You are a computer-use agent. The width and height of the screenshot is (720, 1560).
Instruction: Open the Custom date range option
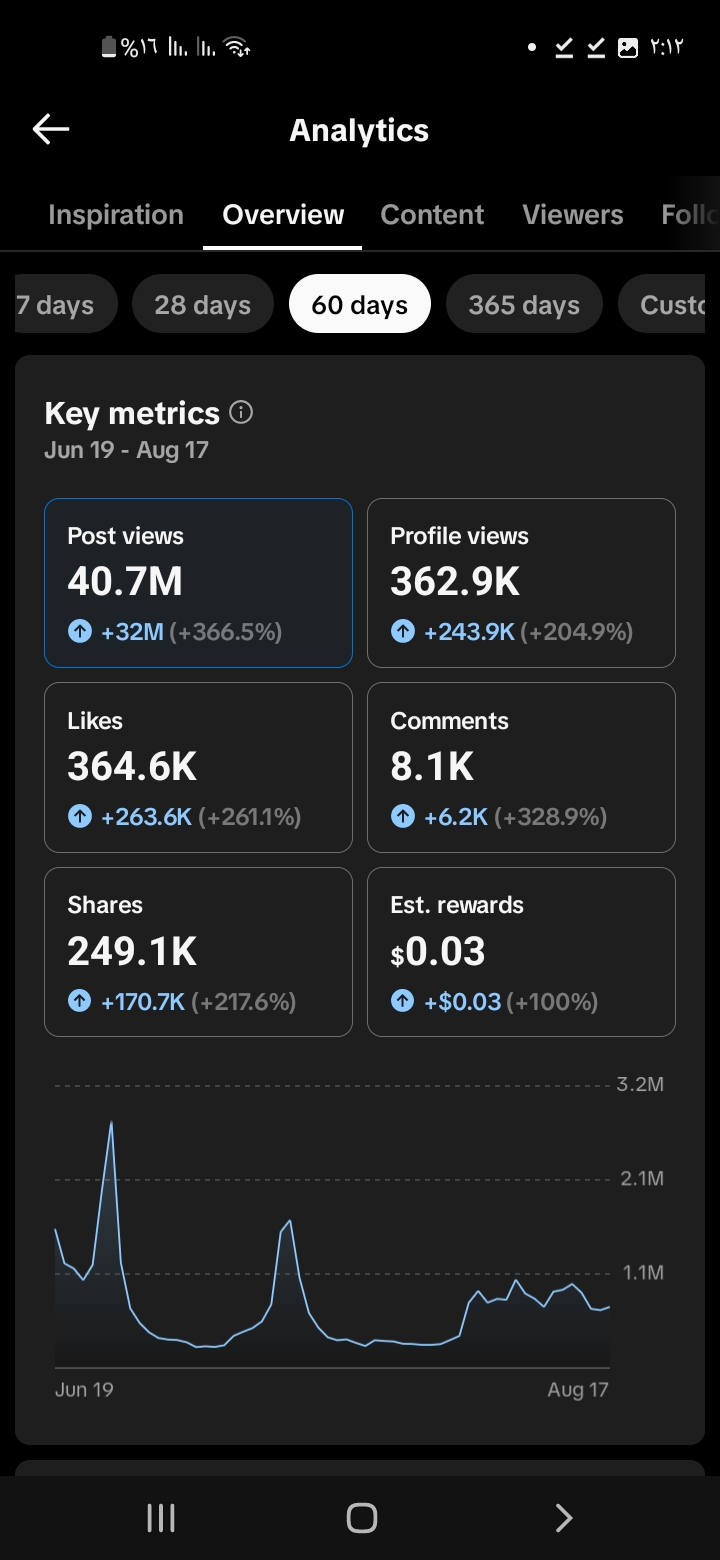(664, 304)
